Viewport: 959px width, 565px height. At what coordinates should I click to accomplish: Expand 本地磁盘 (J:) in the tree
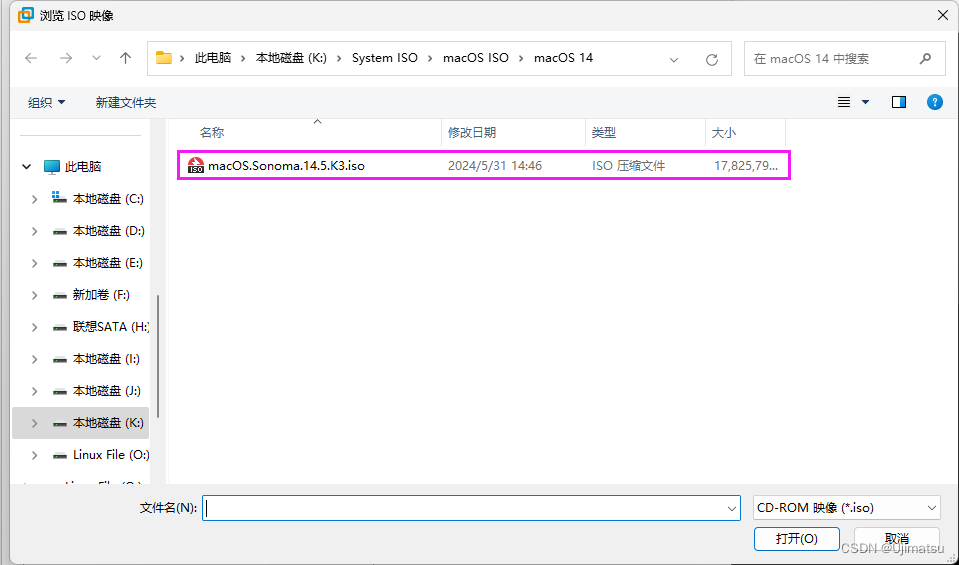click(x=34, y=391)
